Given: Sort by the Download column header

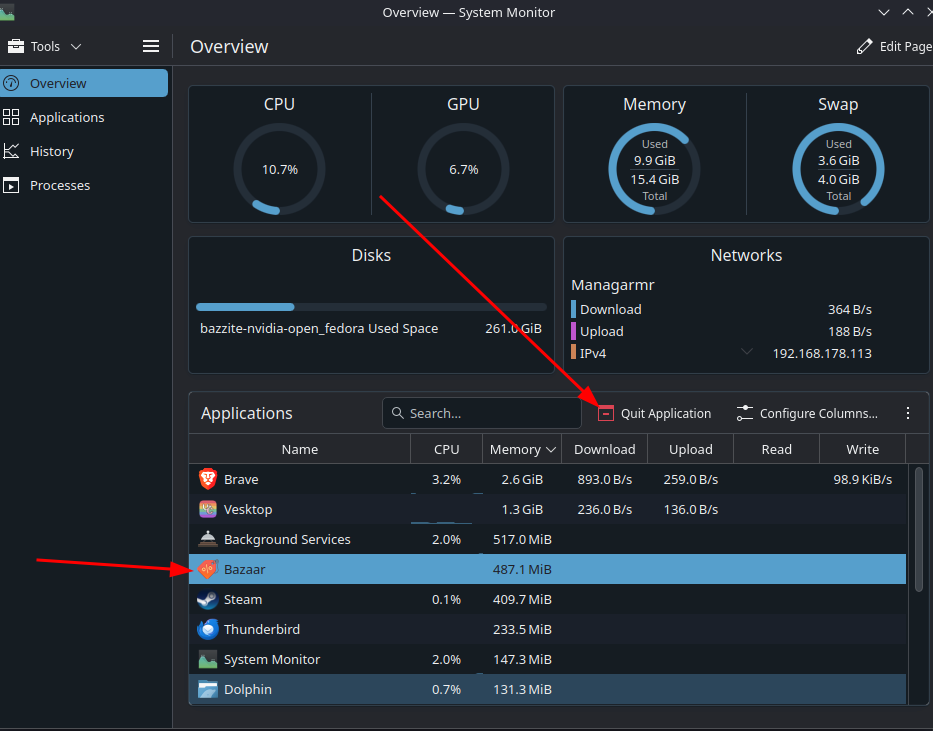Looking at the screenshot, I should coord(605,449).
